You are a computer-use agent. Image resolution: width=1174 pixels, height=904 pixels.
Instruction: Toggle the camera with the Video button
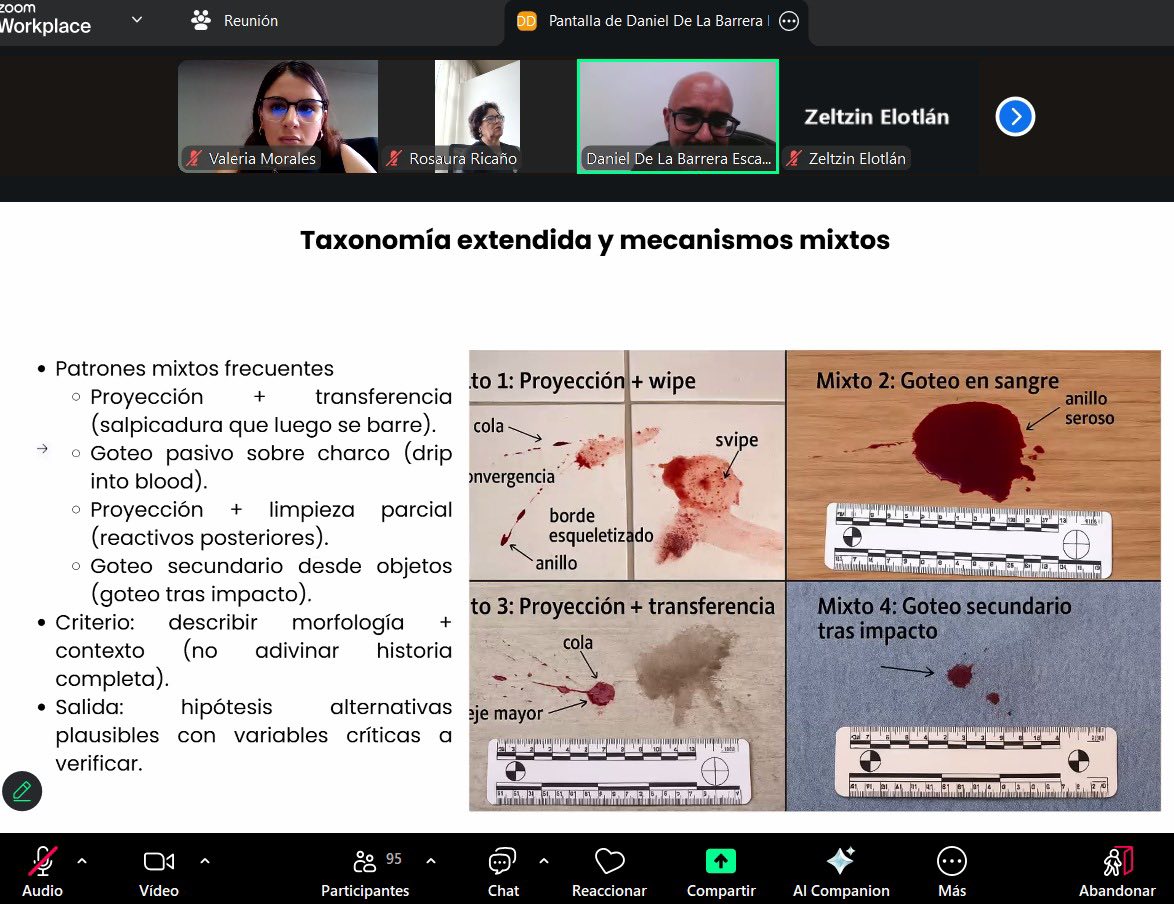[x=158, y=870]
